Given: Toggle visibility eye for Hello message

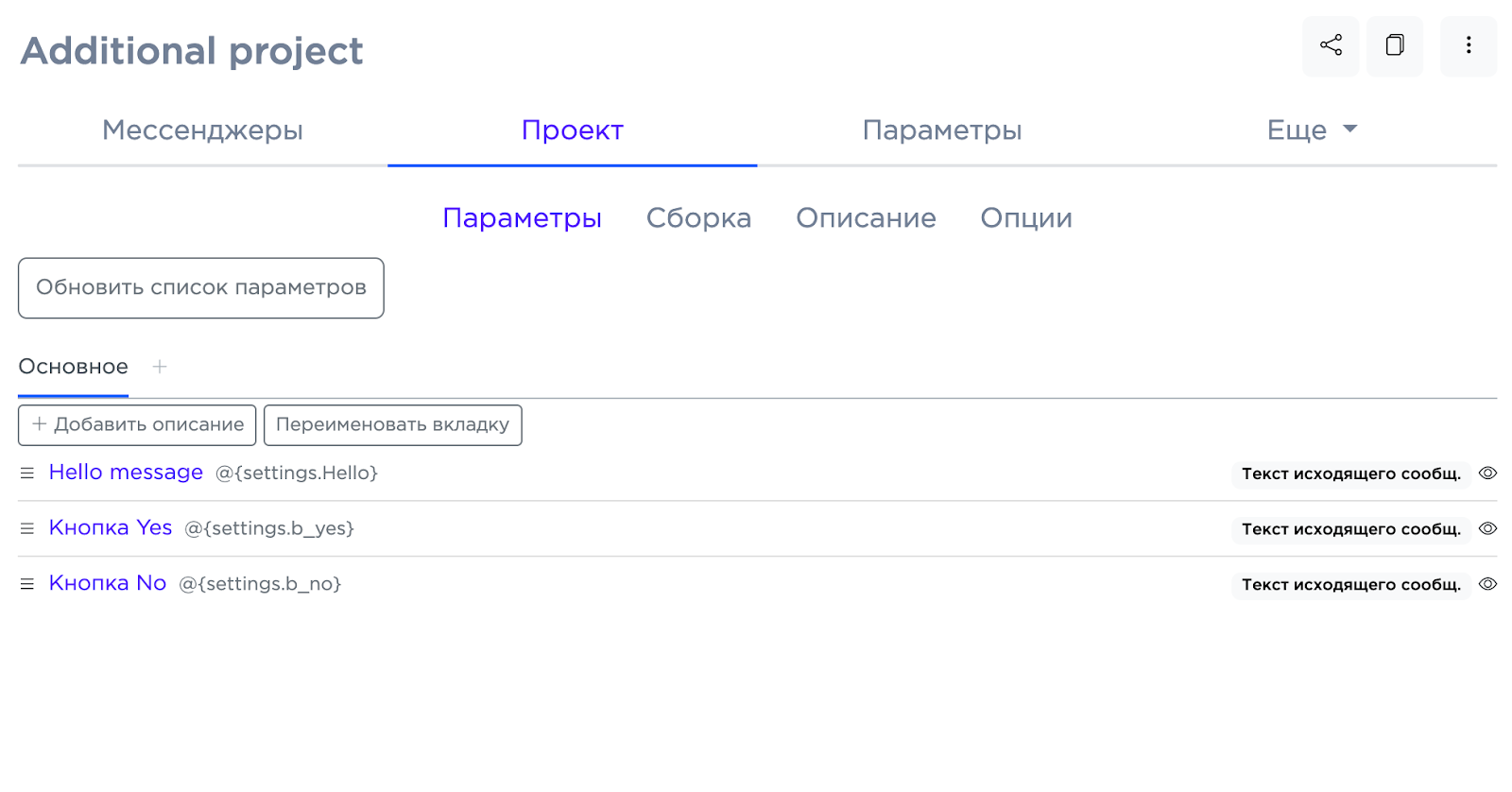Looking at the screenshot, I should coord(1487,473).
